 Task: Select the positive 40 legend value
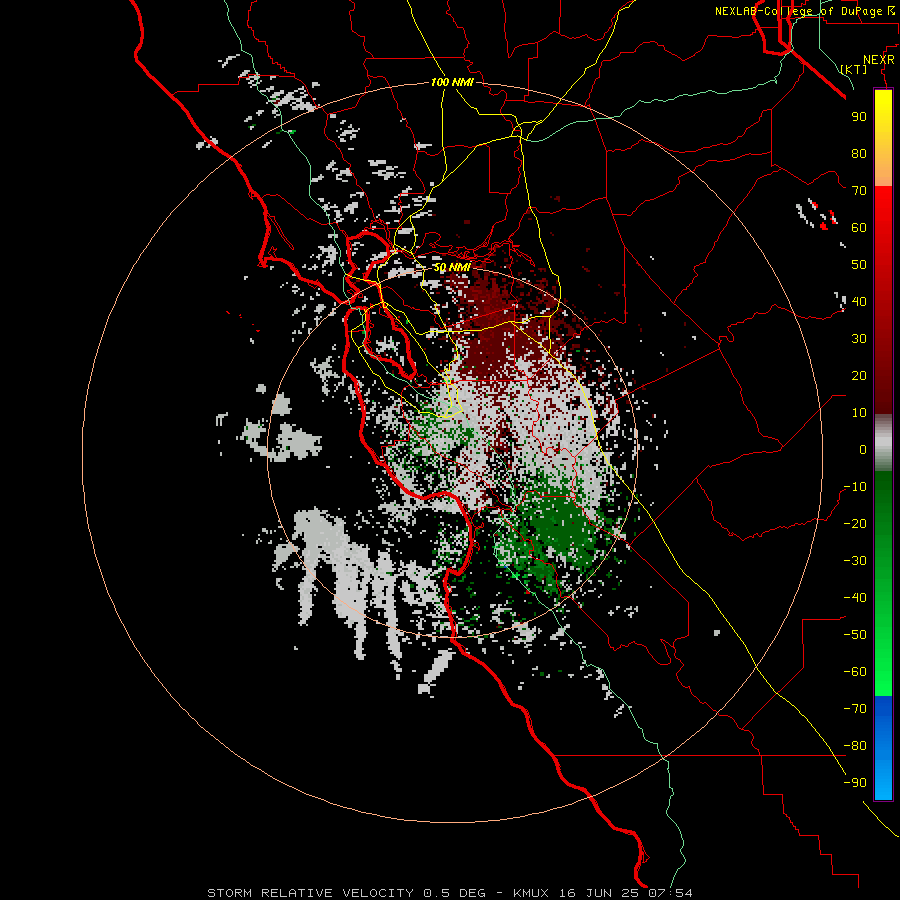pyautogui.click(x=859, y=301)
